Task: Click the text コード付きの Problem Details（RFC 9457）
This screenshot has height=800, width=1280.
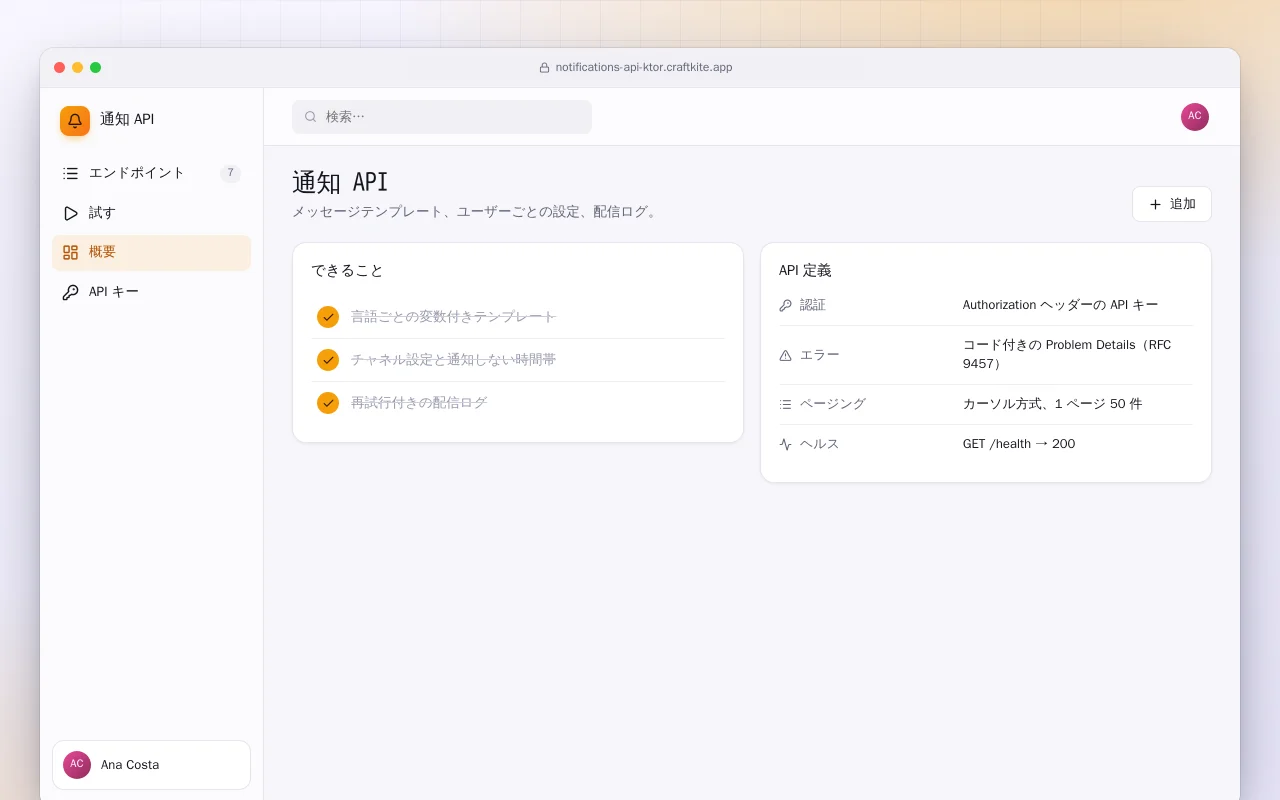Action: [x=1067, y=355]
